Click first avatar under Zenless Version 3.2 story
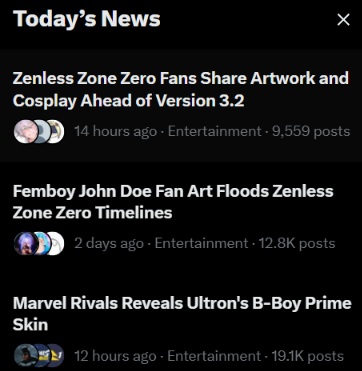362x371 pixels. click(25, 132)
